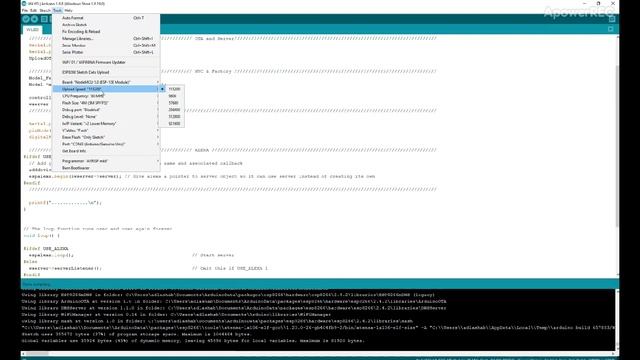Click the "Using library ArduinoOTA" console line
This screenshot has width=640, height=360.
(x=234, y=301)
